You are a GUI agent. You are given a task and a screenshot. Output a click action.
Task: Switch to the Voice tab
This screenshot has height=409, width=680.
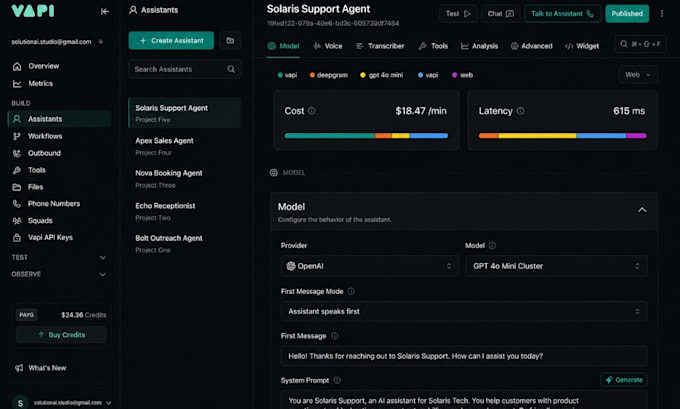(327, 46)
